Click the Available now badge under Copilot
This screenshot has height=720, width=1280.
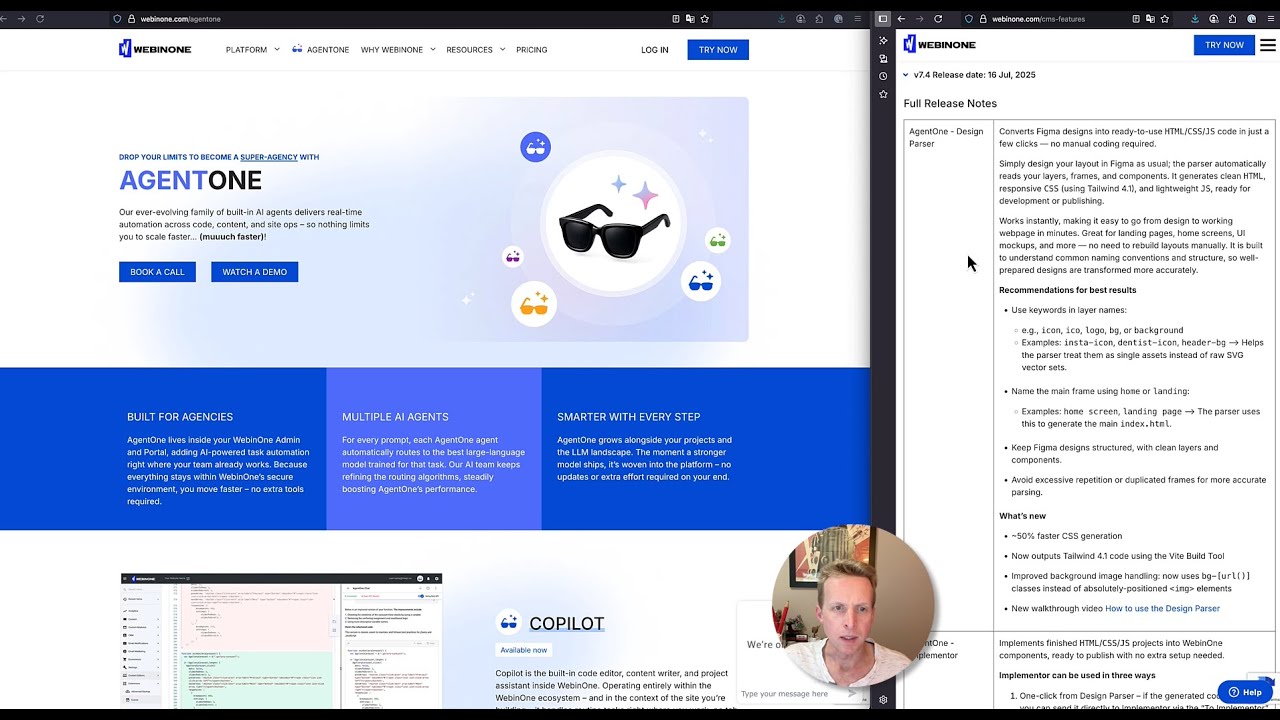tap(524, 650)
